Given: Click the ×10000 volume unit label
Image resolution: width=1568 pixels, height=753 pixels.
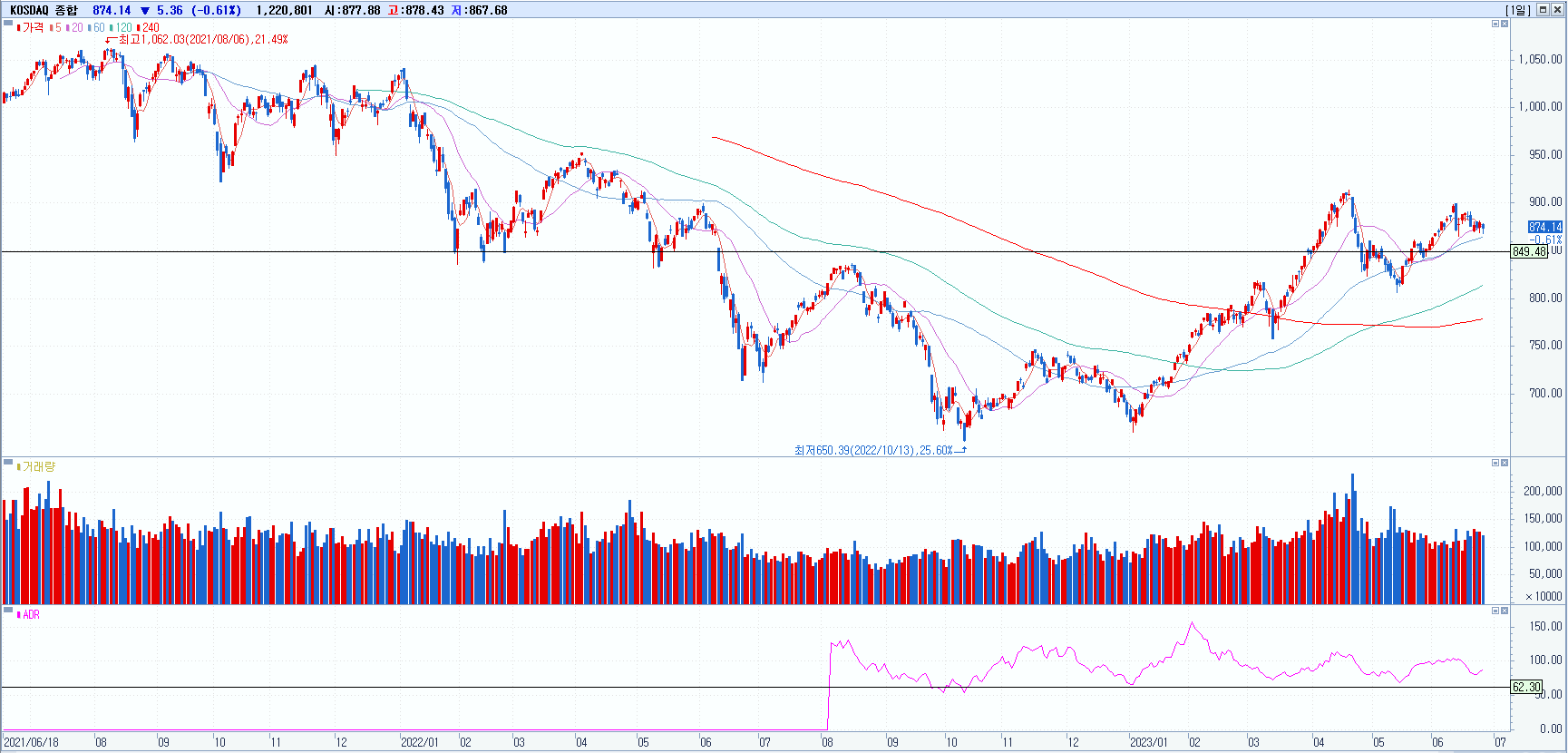Looking at the screenshot, I should [x=1544, y=596].
